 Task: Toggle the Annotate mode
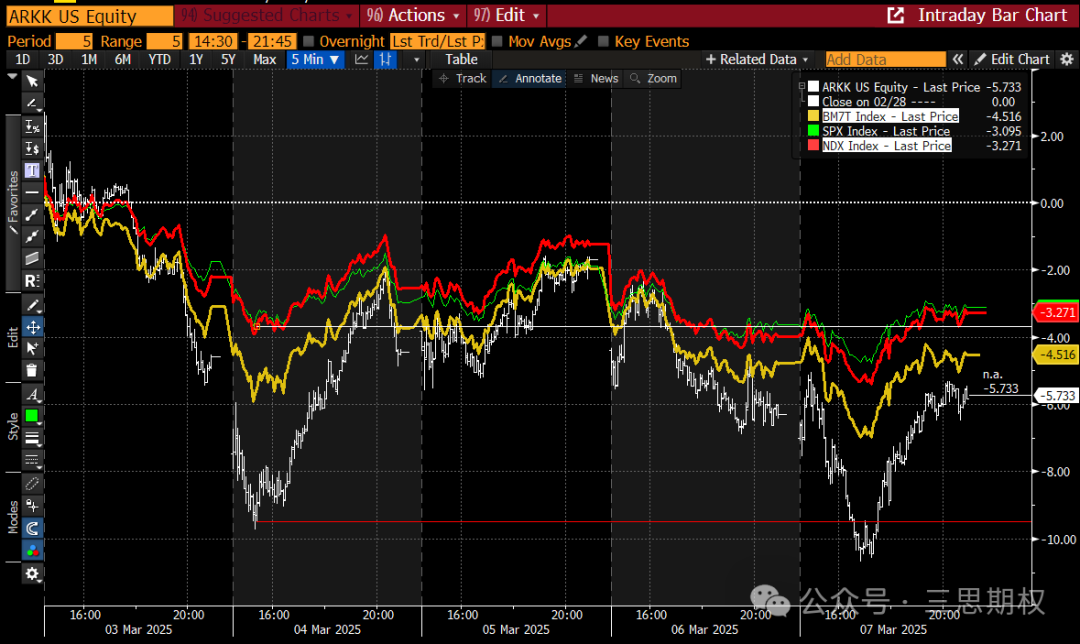point(530,79)
